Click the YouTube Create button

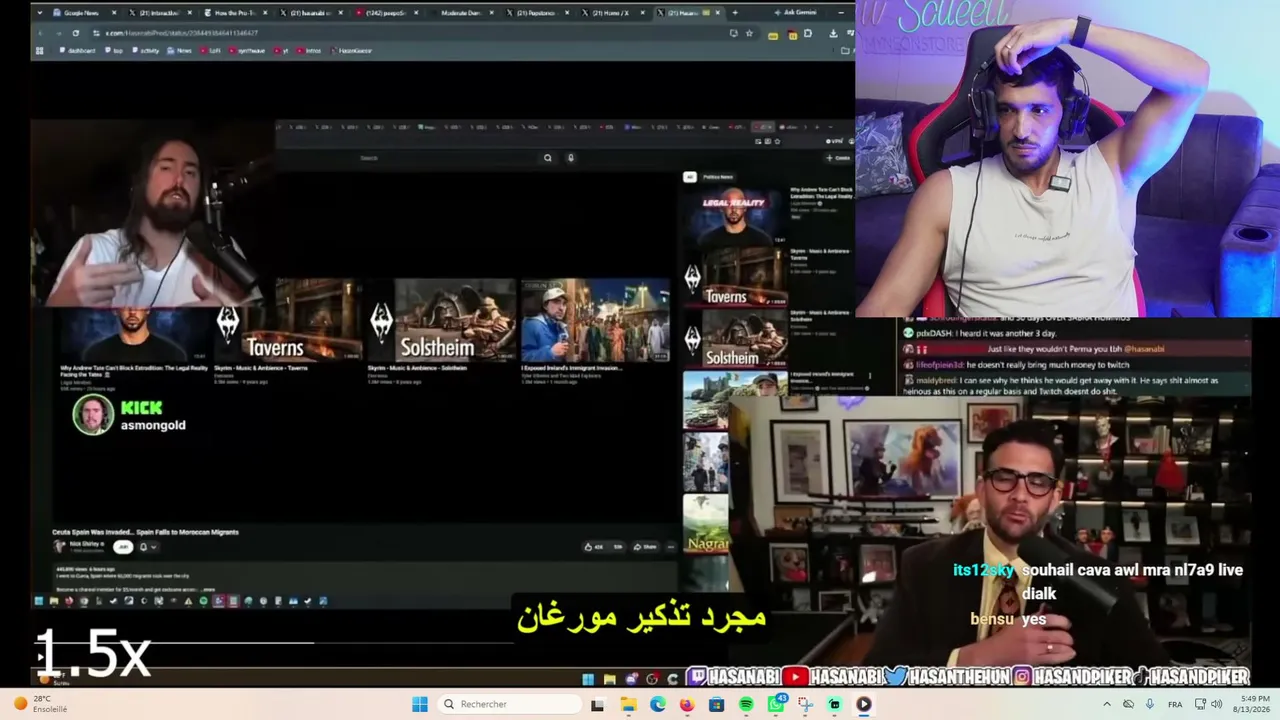point(837,157)
